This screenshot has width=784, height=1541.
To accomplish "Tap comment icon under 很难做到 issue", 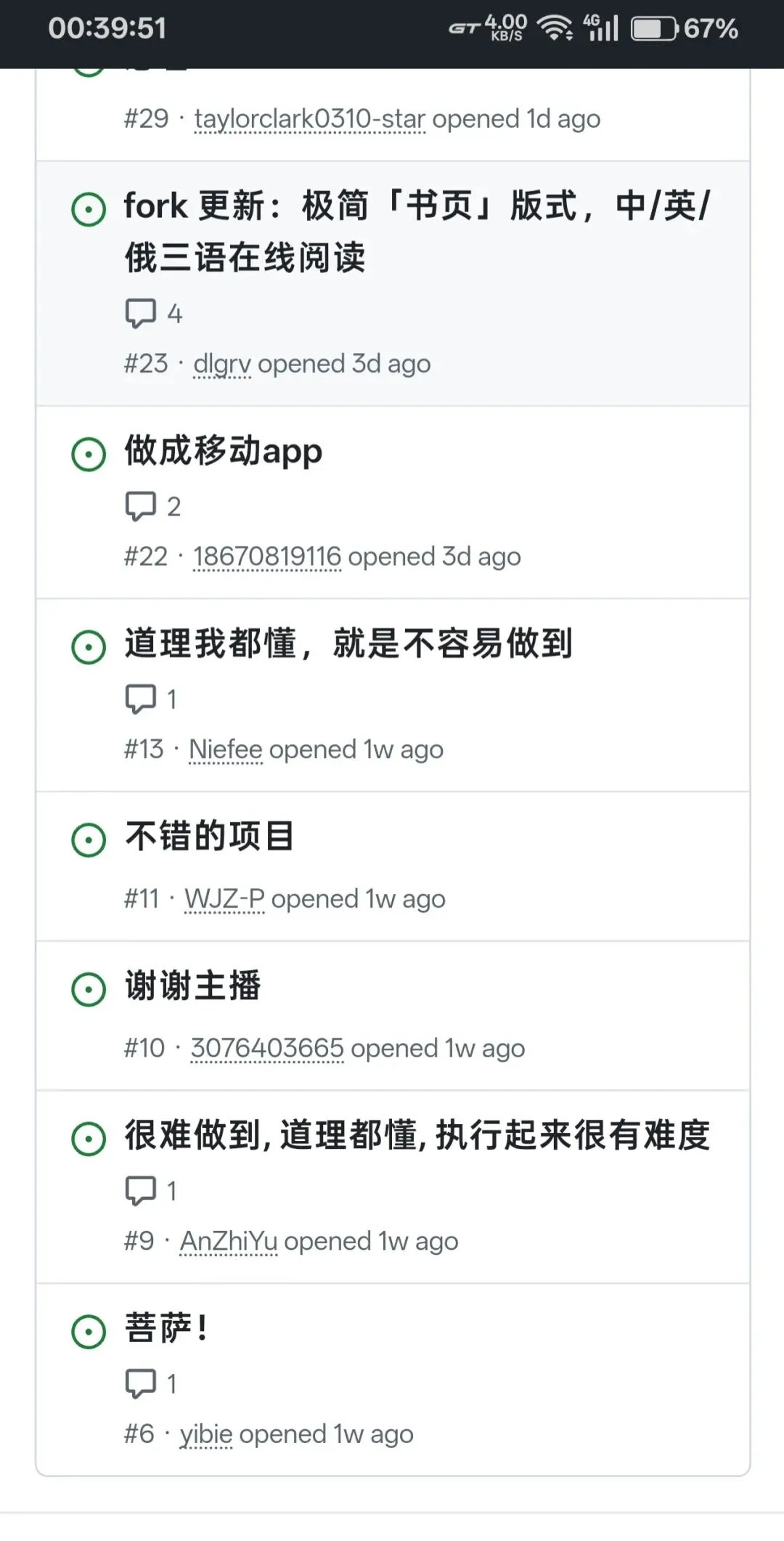I will click(x=141, y=1191).
